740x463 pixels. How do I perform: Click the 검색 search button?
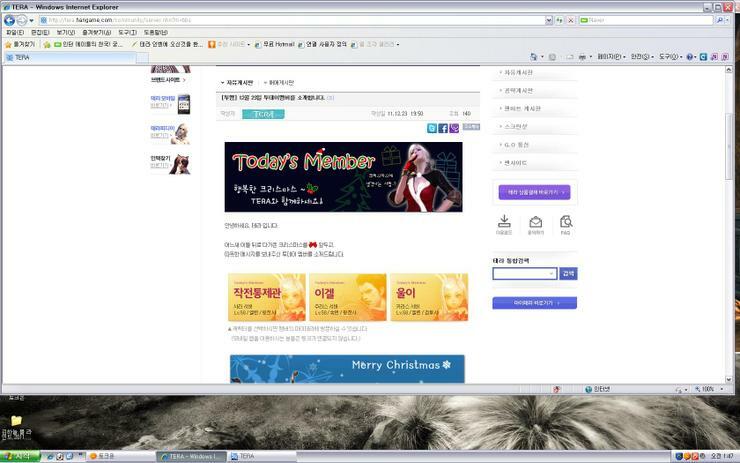[568, 273]
